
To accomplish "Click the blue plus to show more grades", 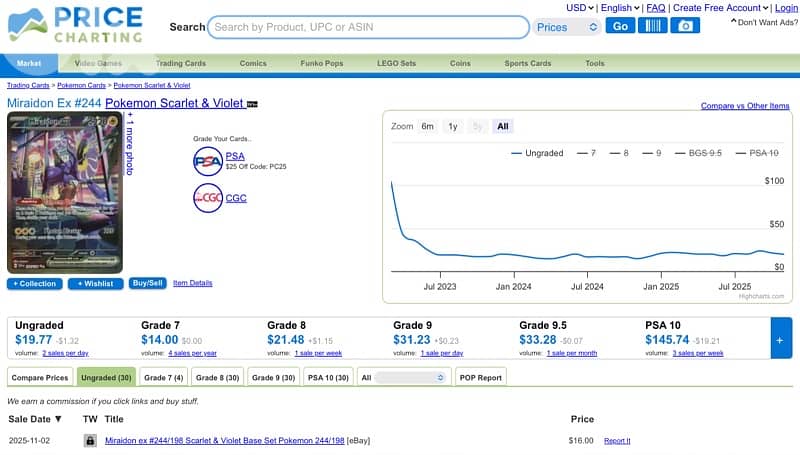I will [x=781, y=340].
